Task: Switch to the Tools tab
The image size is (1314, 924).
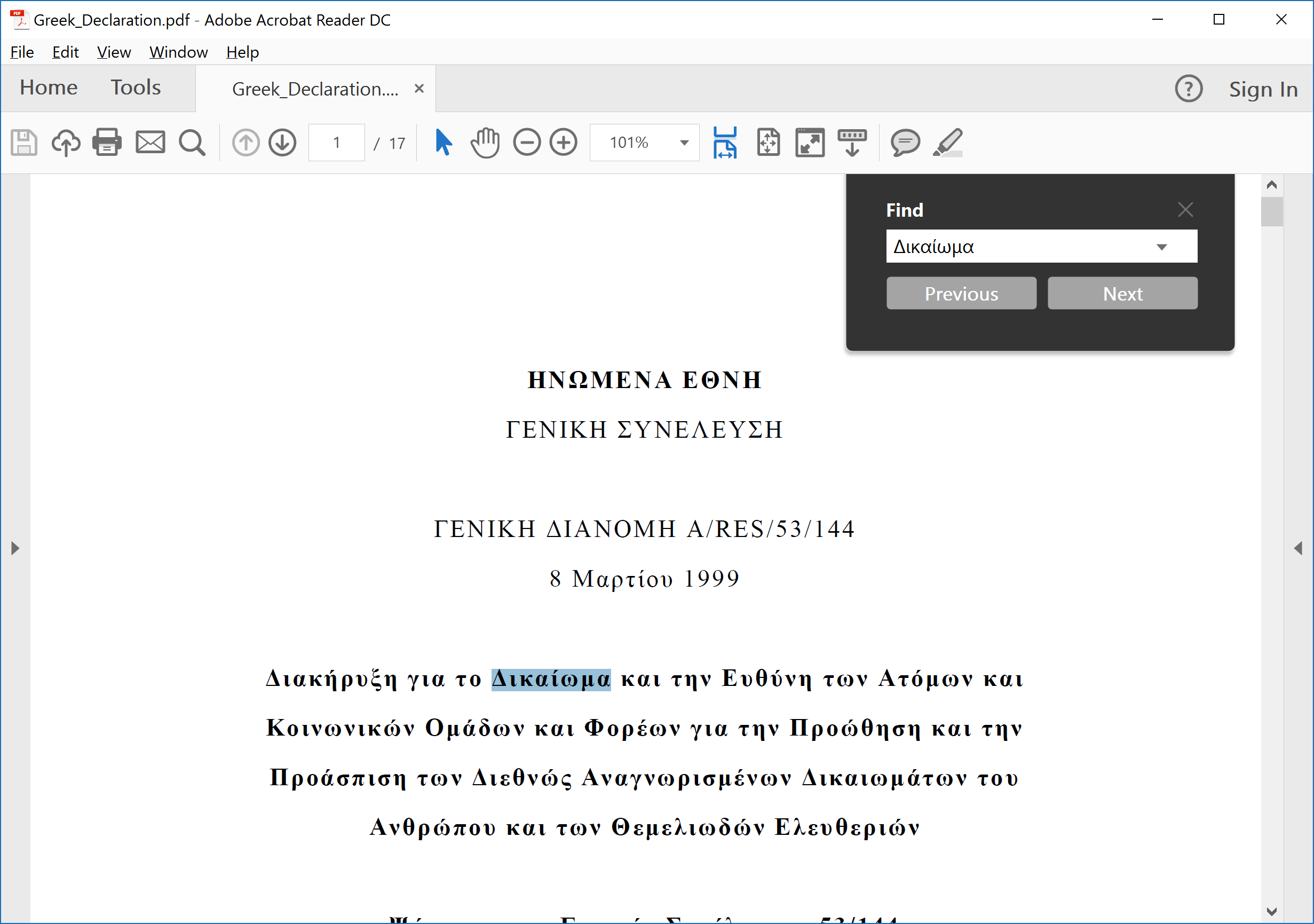Action: pos(136,88)
